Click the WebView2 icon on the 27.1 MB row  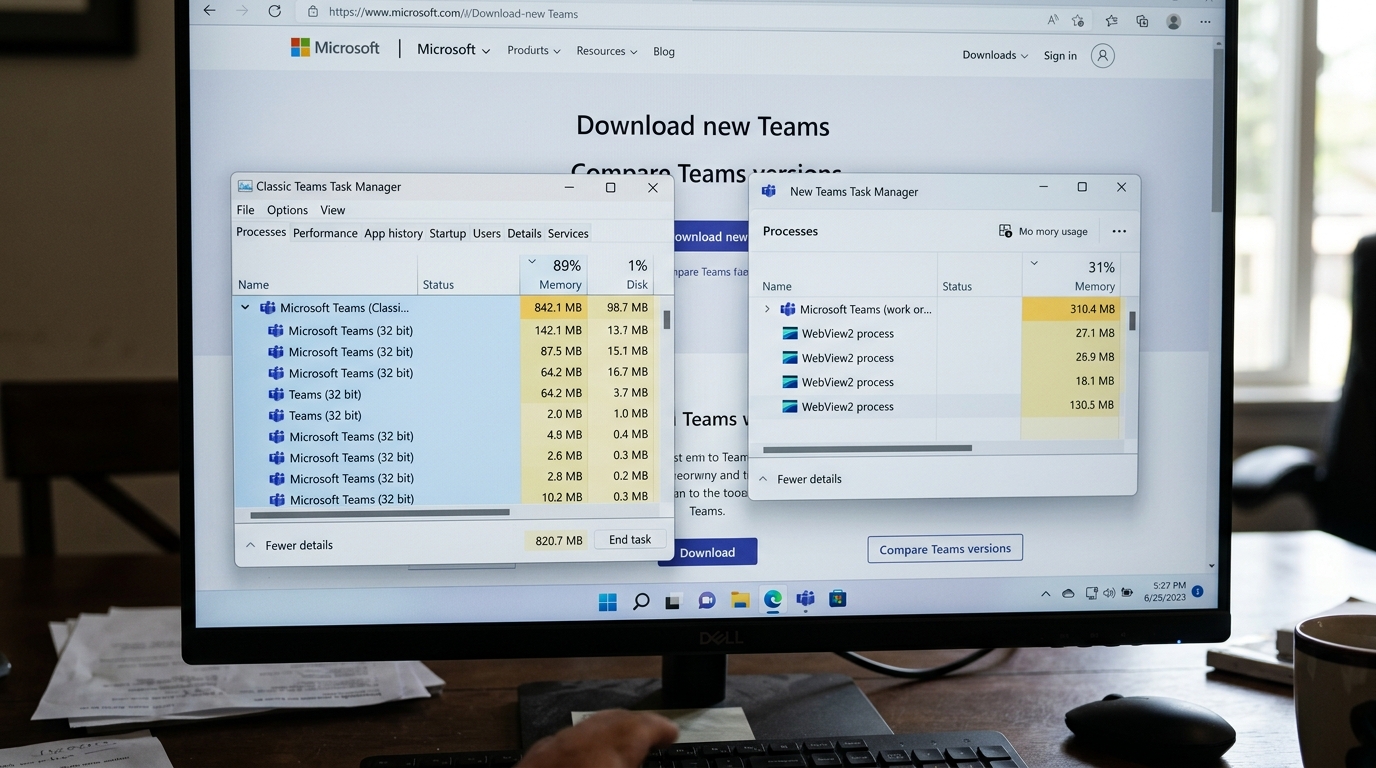point(790,334)
